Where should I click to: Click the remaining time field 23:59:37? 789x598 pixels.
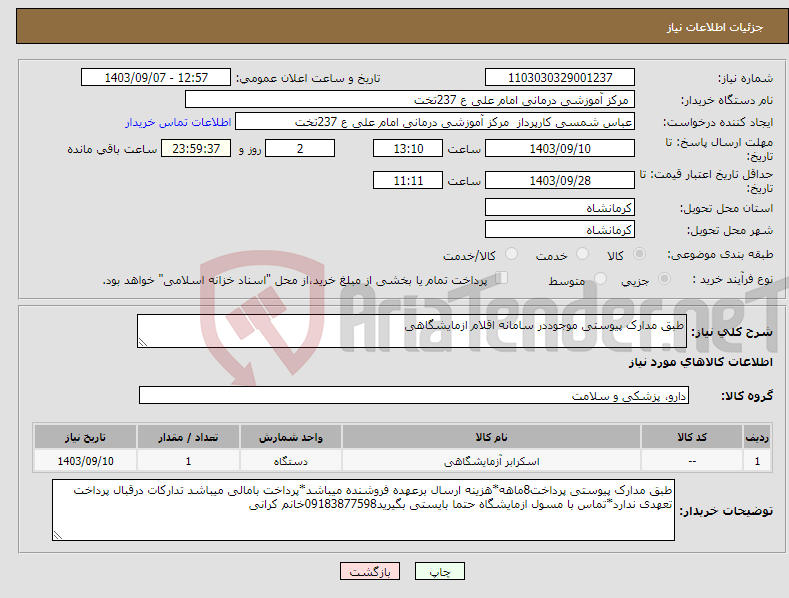(196, 148)
